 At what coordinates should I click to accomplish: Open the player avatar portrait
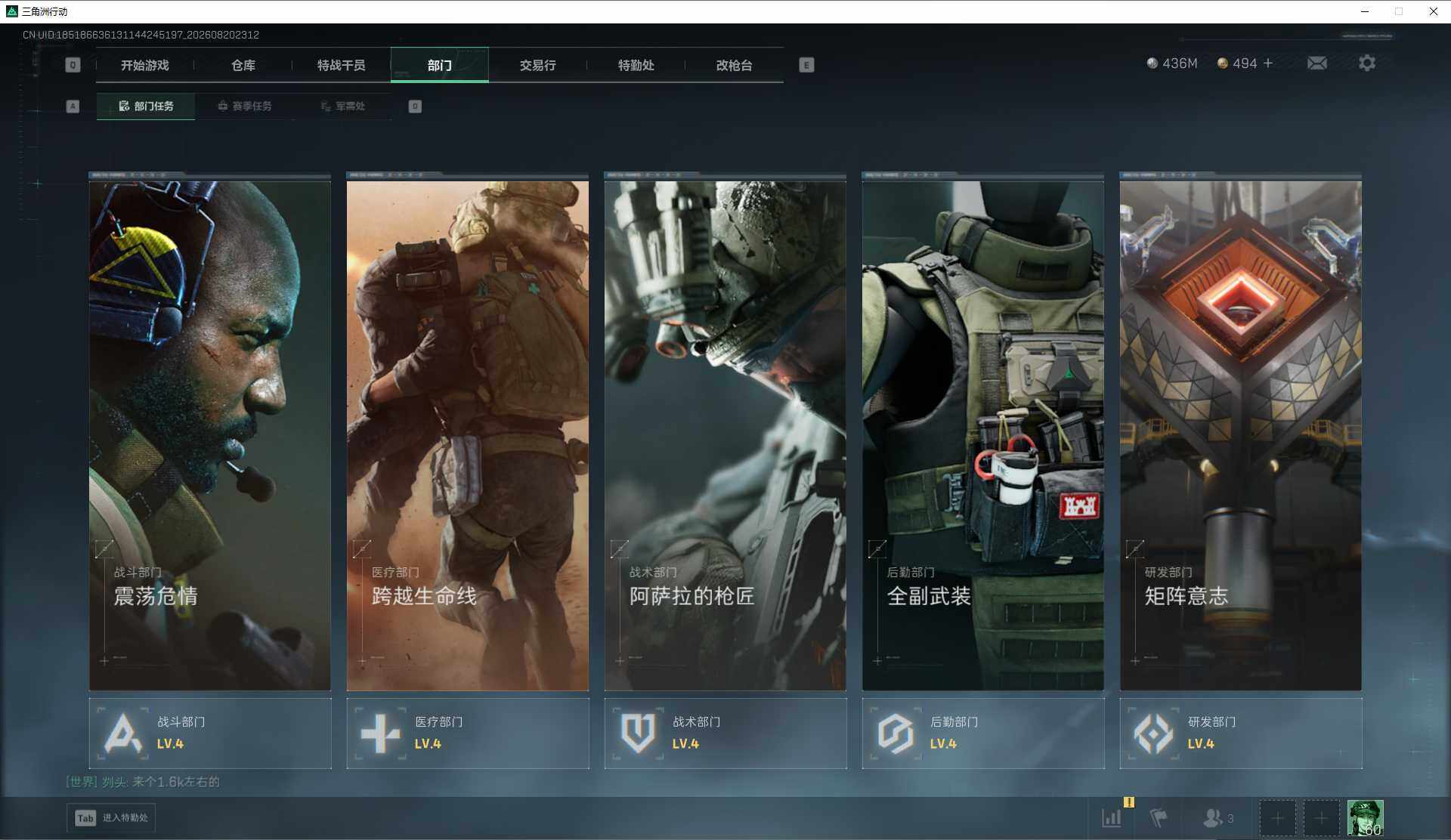tap(1366, 818)
